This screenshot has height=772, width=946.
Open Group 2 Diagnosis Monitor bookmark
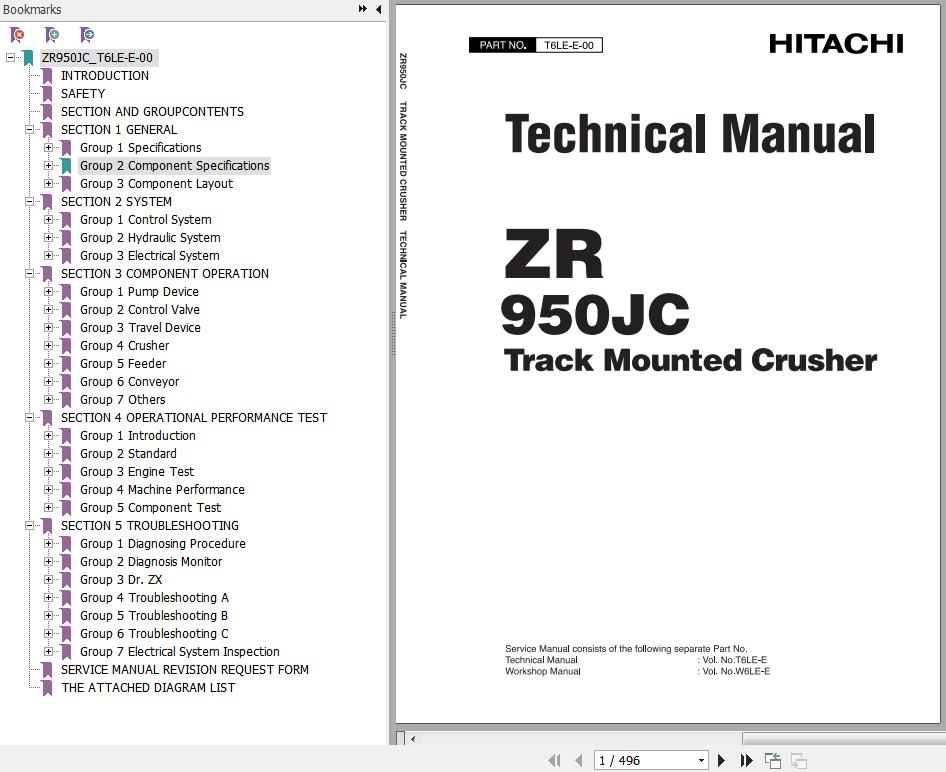[151, 562]
